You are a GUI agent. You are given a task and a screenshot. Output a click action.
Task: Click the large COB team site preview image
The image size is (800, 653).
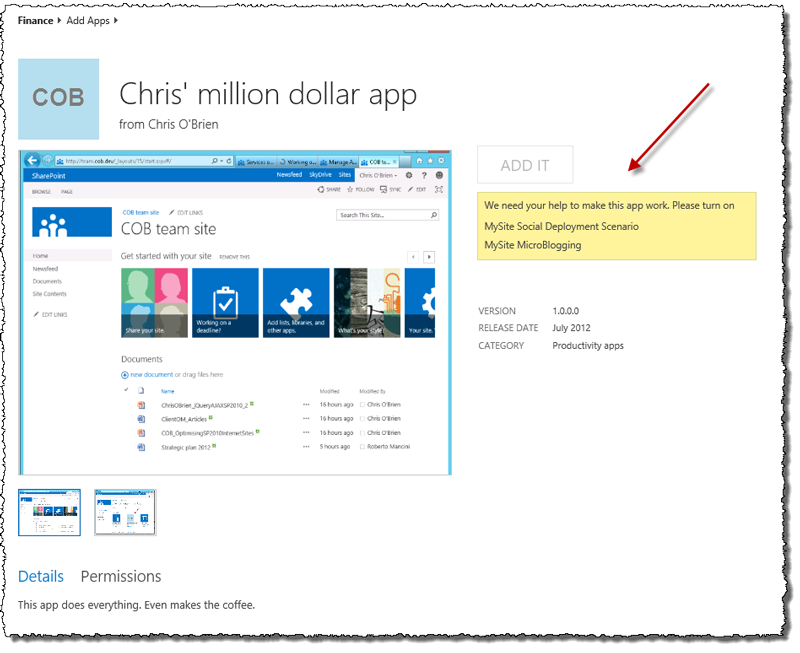(235, 313)
